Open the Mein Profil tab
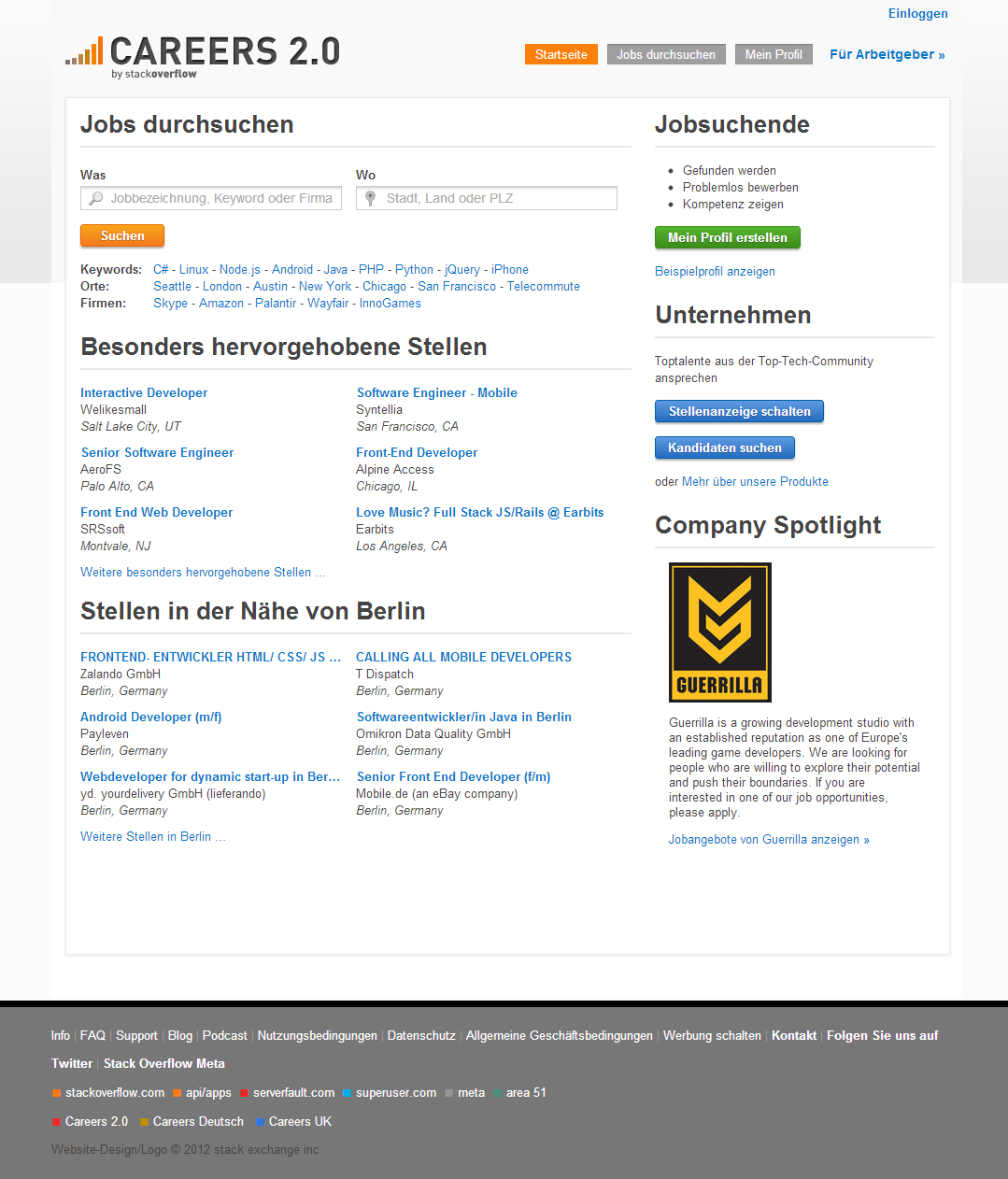Viewport: 1008px width, 1179px height. click(x=774, y=54)
